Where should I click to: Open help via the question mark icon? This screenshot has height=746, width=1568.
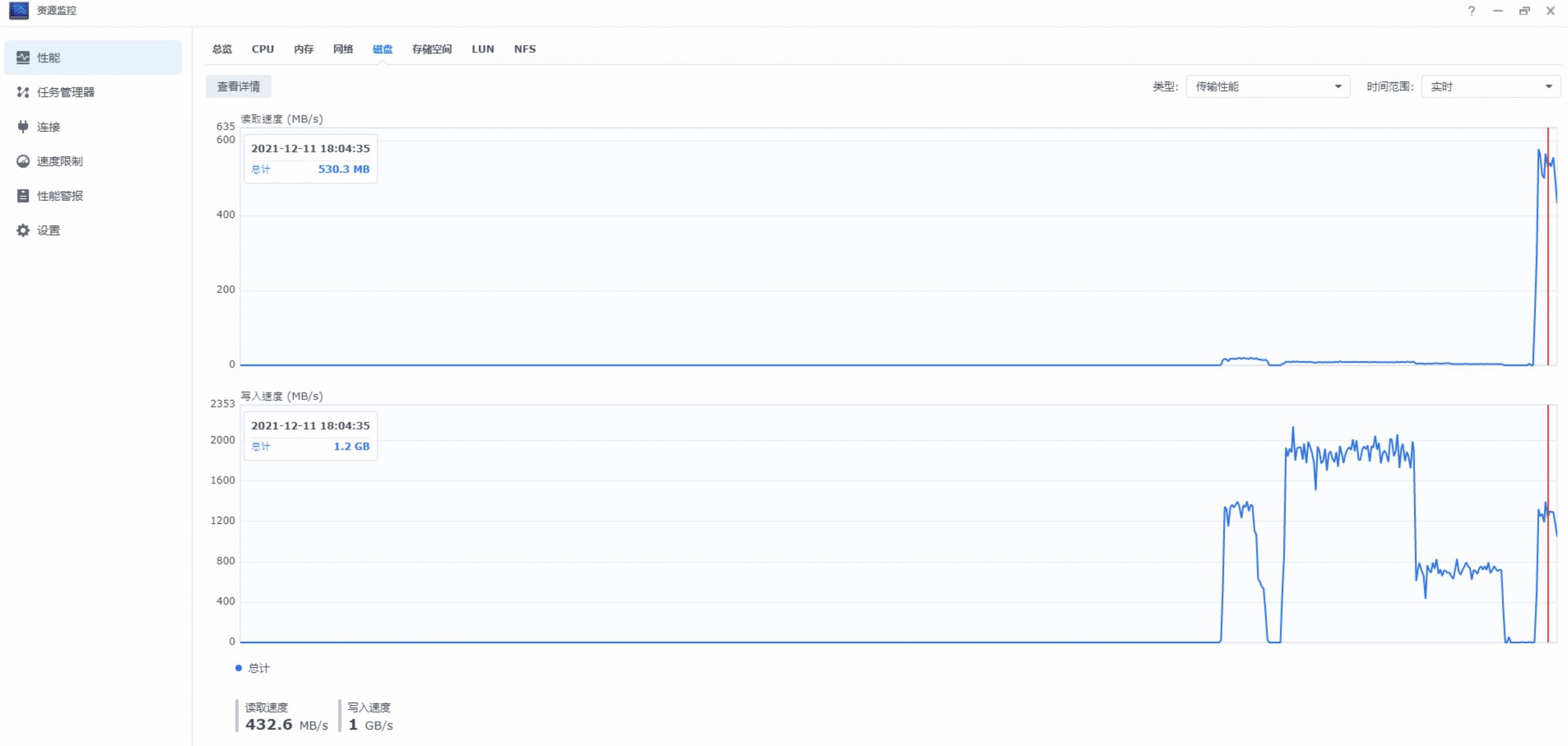tap(1471, 11)
